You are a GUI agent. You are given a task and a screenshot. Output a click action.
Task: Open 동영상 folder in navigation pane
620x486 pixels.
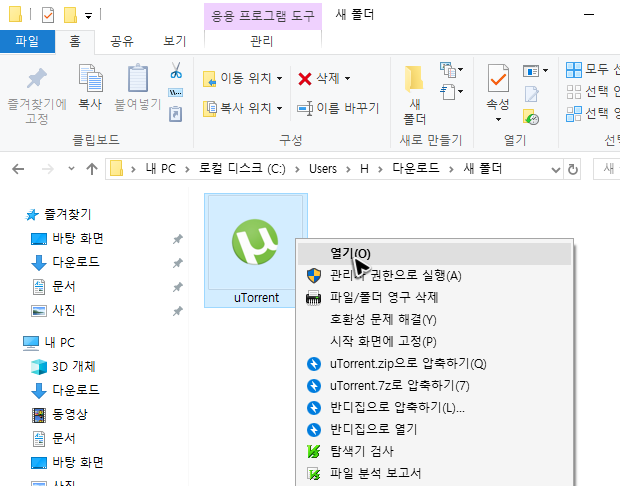click(70, 414)
